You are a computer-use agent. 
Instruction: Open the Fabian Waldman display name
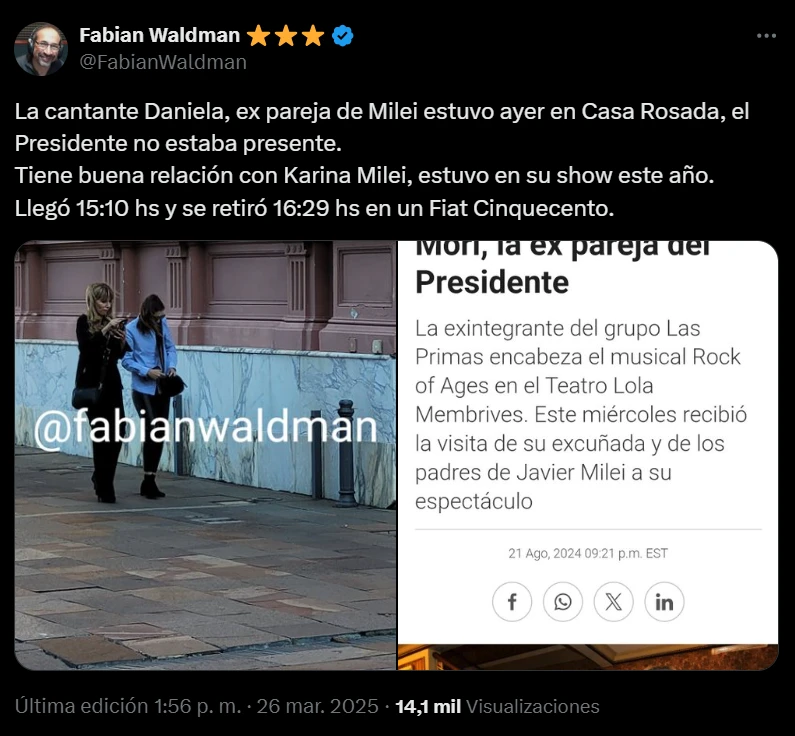coord(160,35)
